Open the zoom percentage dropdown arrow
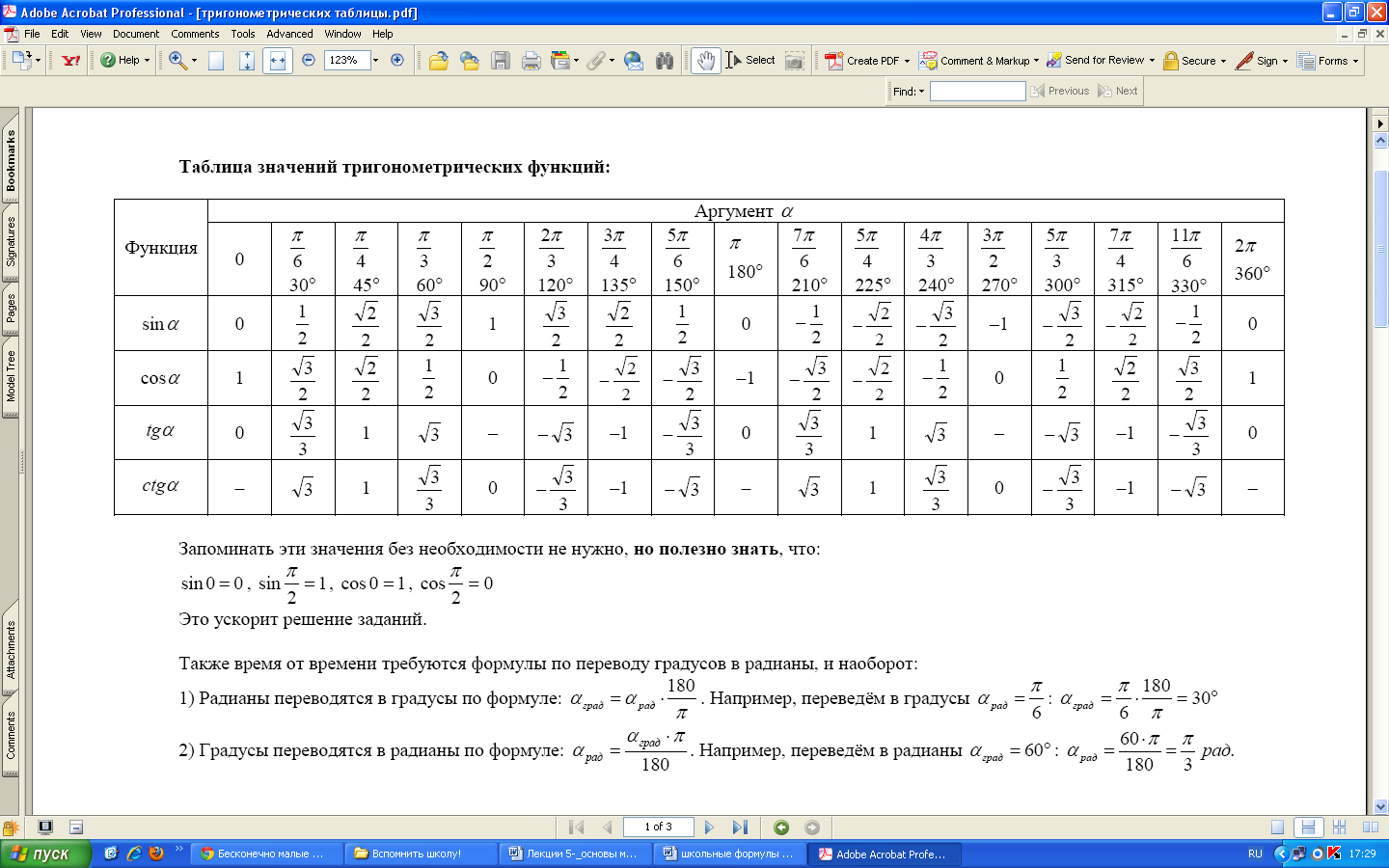1389x868 pixels. 375,60
